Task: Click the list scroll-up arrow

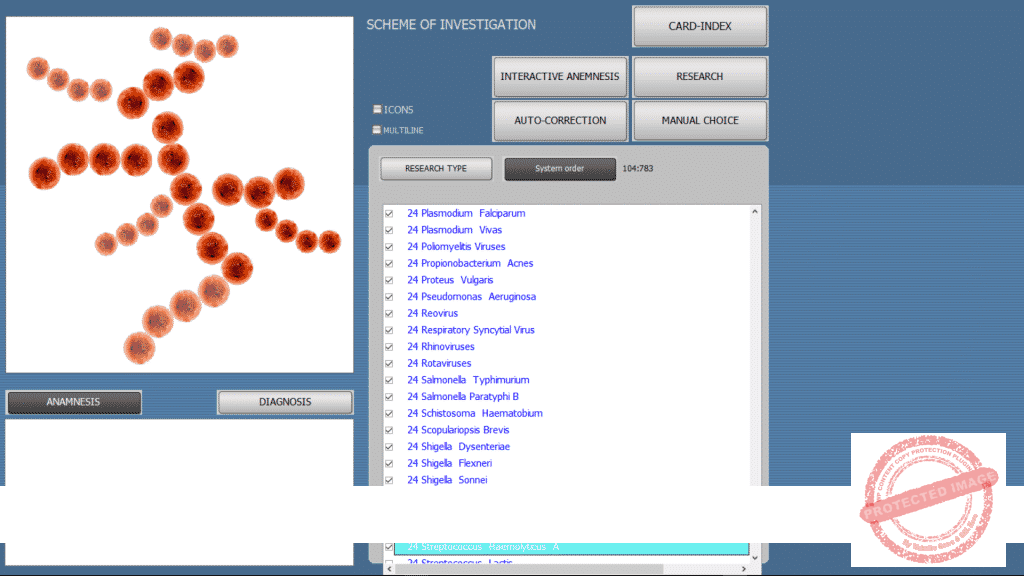Action: click(755, 212)
